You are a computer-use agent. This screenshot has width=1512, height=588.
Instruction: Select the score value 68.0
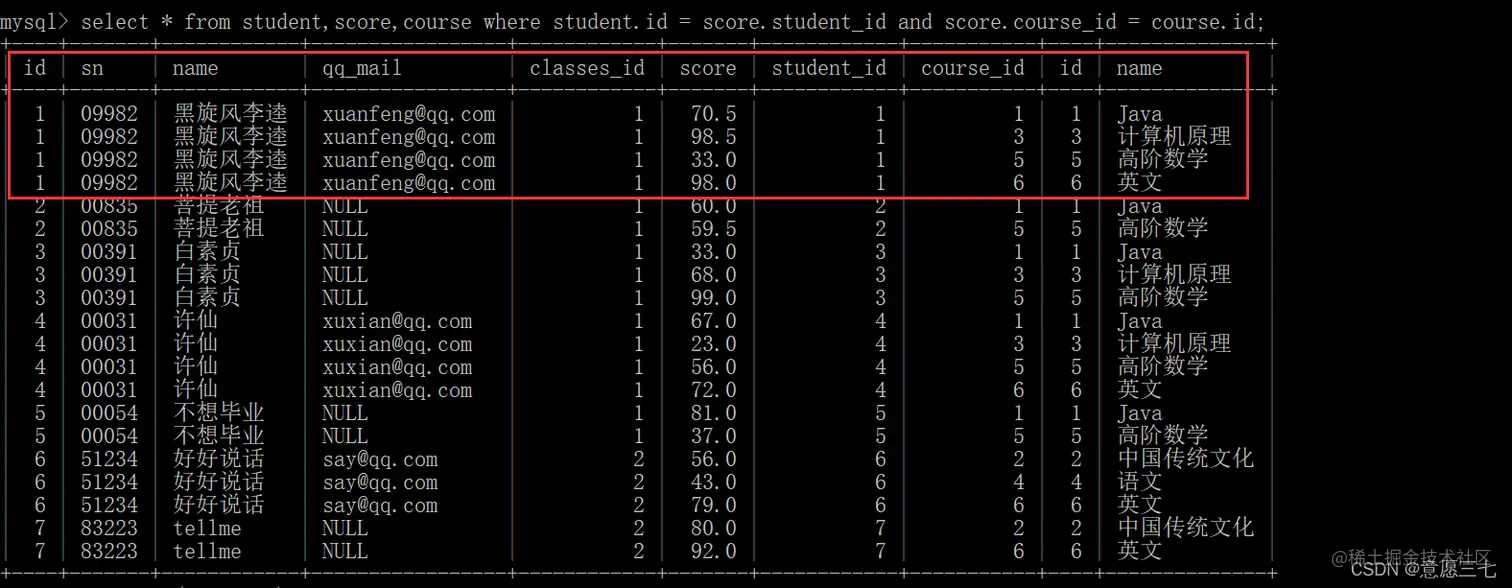pyautogui.click(x=714, y=275)
